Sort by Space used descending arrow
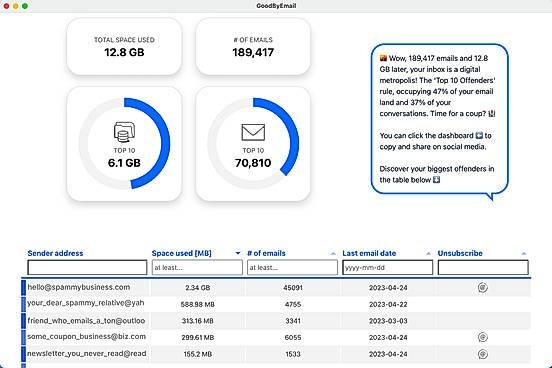This screenshot has height=368, width=552. 238,253
